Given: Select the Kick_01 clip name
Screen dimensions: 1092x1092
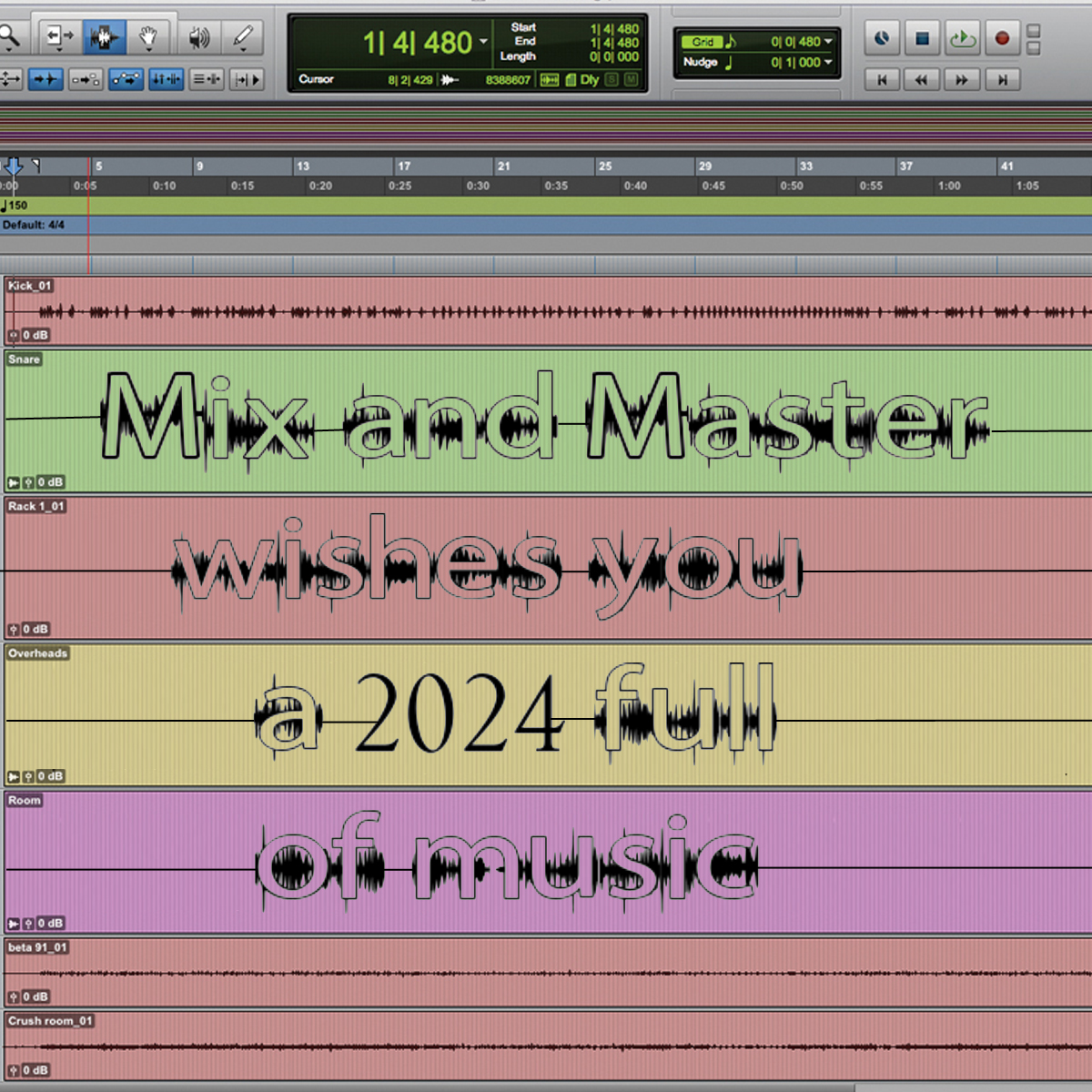Looking at the screenshot, I should (29, 286).
